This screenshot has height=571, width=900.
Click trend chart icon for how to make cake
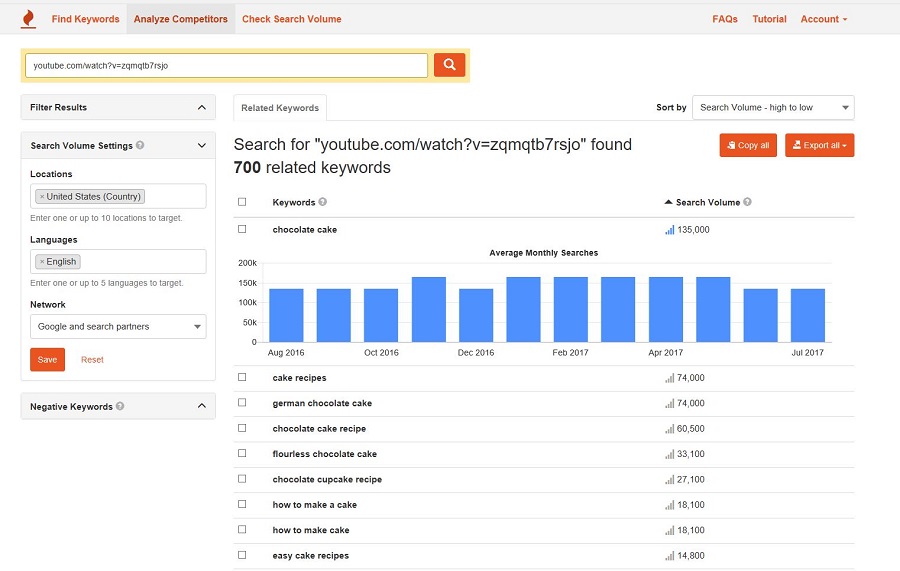[x=669, y=530]
